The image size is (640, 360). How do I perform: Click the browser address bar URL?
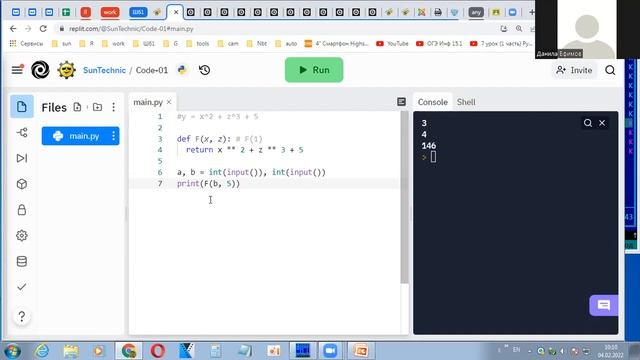pyautogui.click(x=131, y=29)
